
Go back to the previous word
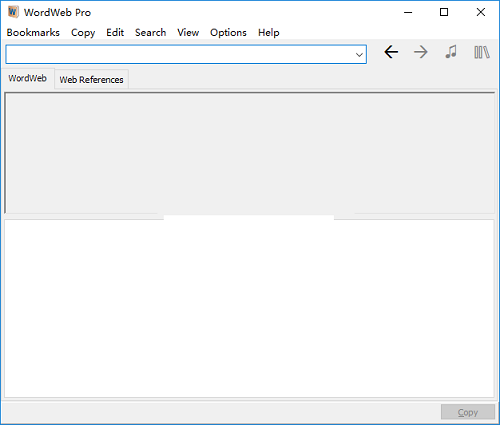pyautogui.click(x=391, y=52)
